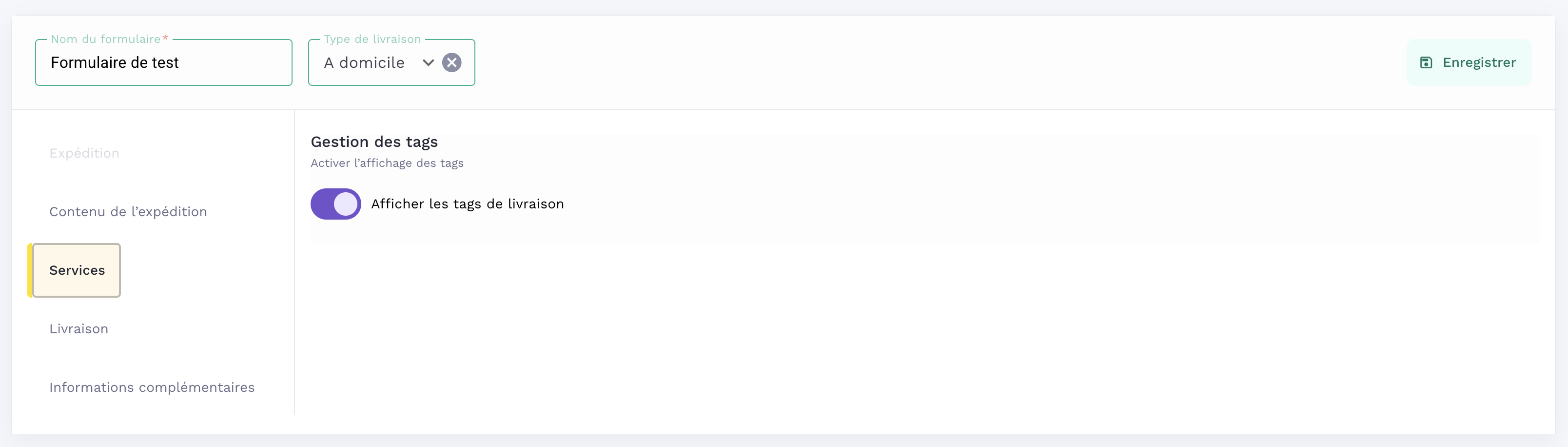Select the text Formulaire de test
Screen dimensions: 1568x447
tap(115, 62)
